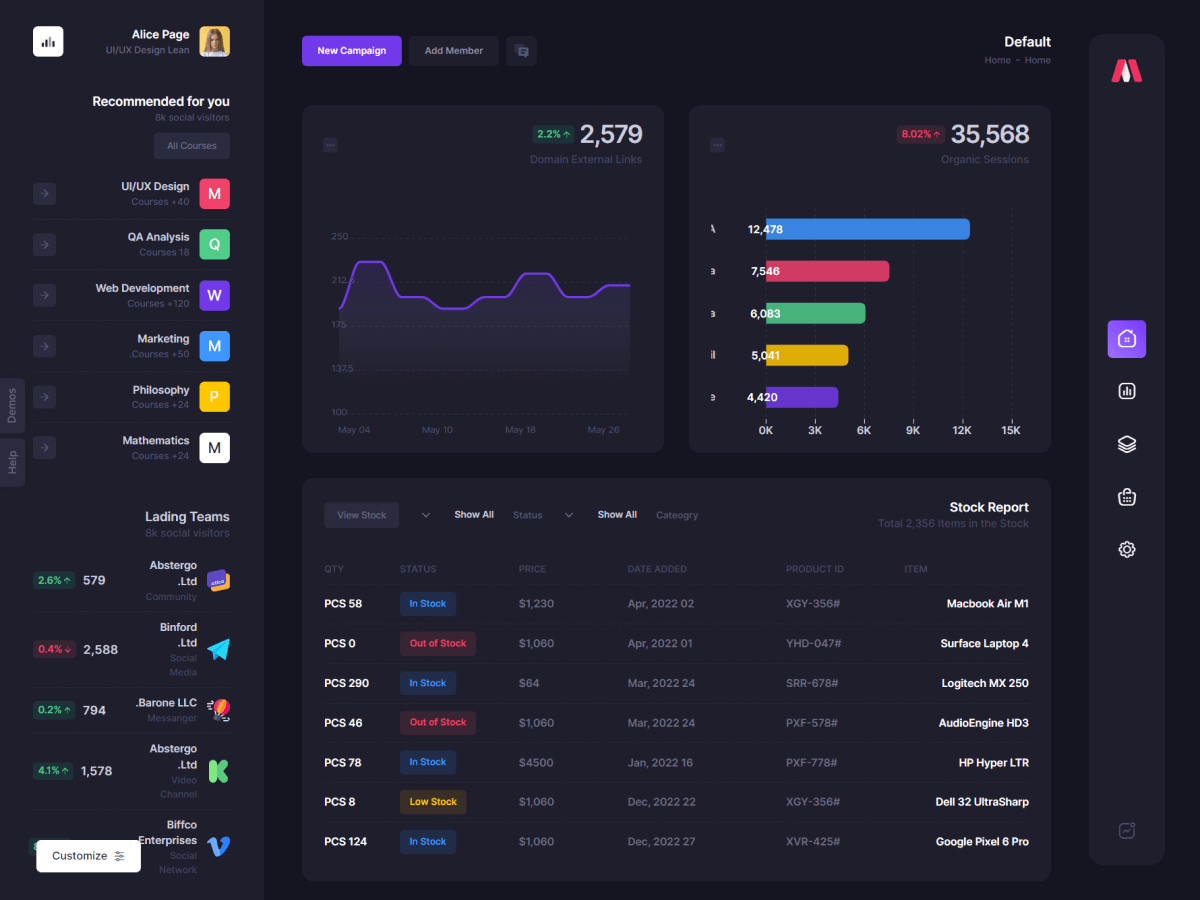Click the New Campaign button

[x=351, y=51]
